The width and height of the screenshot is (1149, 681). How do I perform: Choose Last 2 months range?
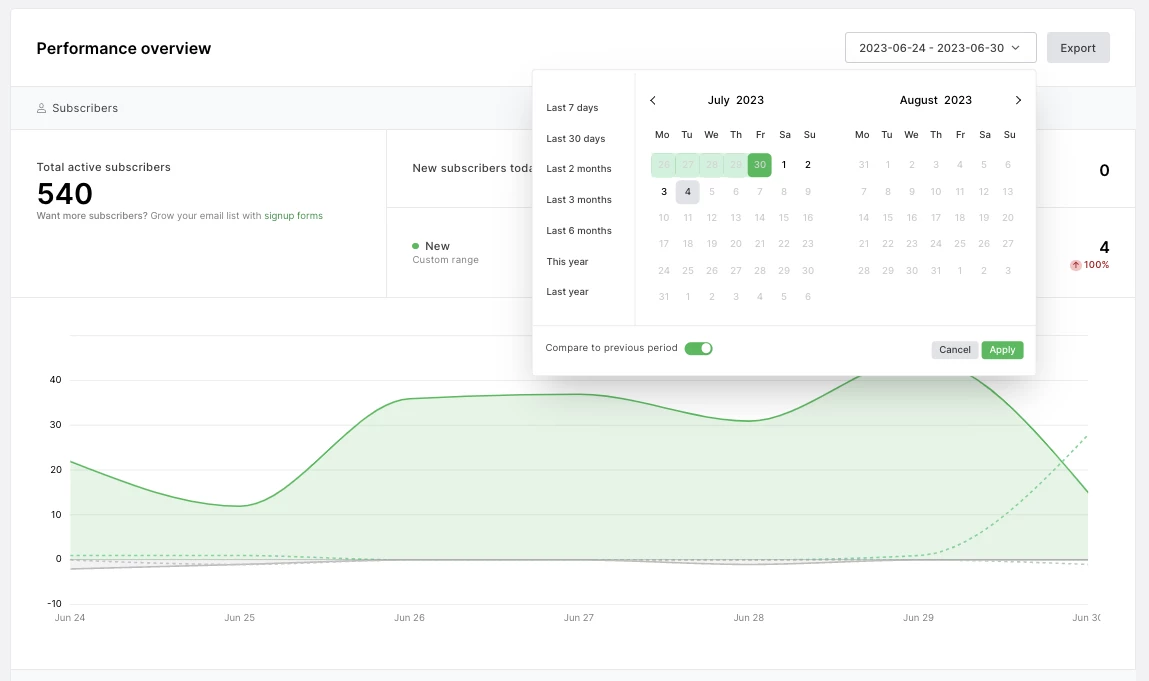point(578,169)
